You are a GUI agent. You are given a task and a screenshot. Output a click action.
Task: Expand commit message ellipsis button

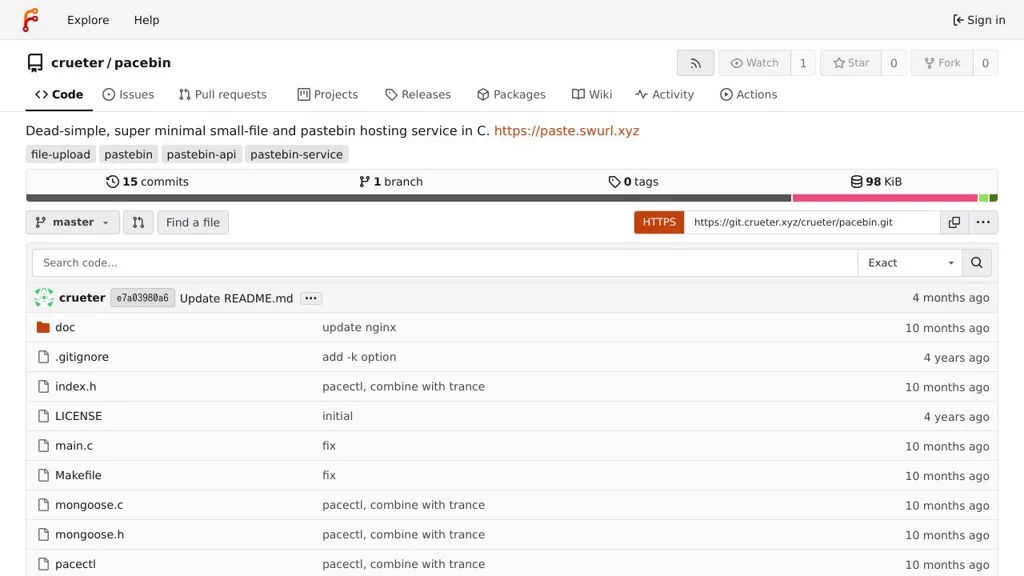pos(311,298)
